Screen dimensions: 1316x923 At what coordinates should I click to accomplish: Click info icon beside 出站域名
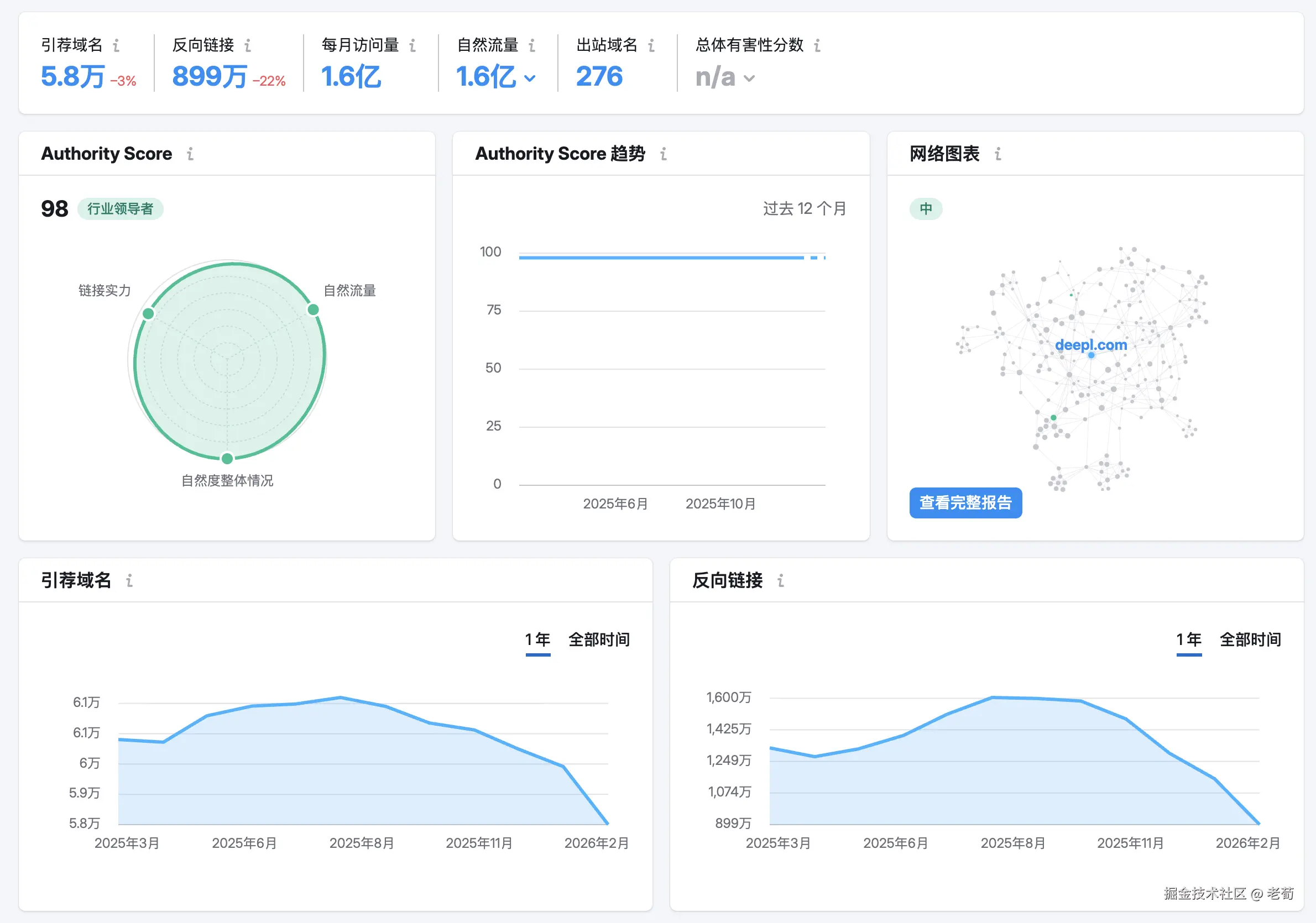(651, 45)
